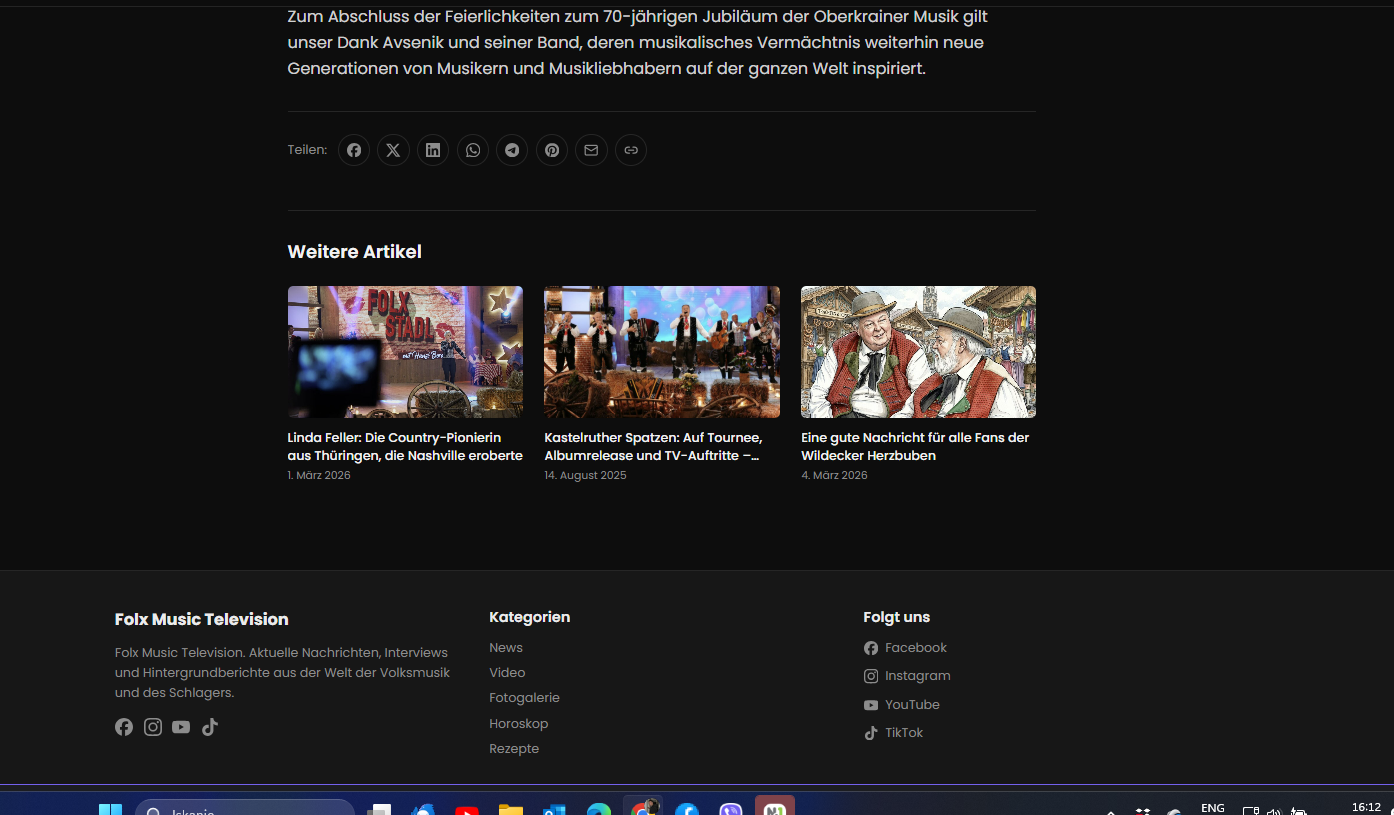Share the article via WhatsApp
This screenshot has height=815, width=1394.
[473, 150]
